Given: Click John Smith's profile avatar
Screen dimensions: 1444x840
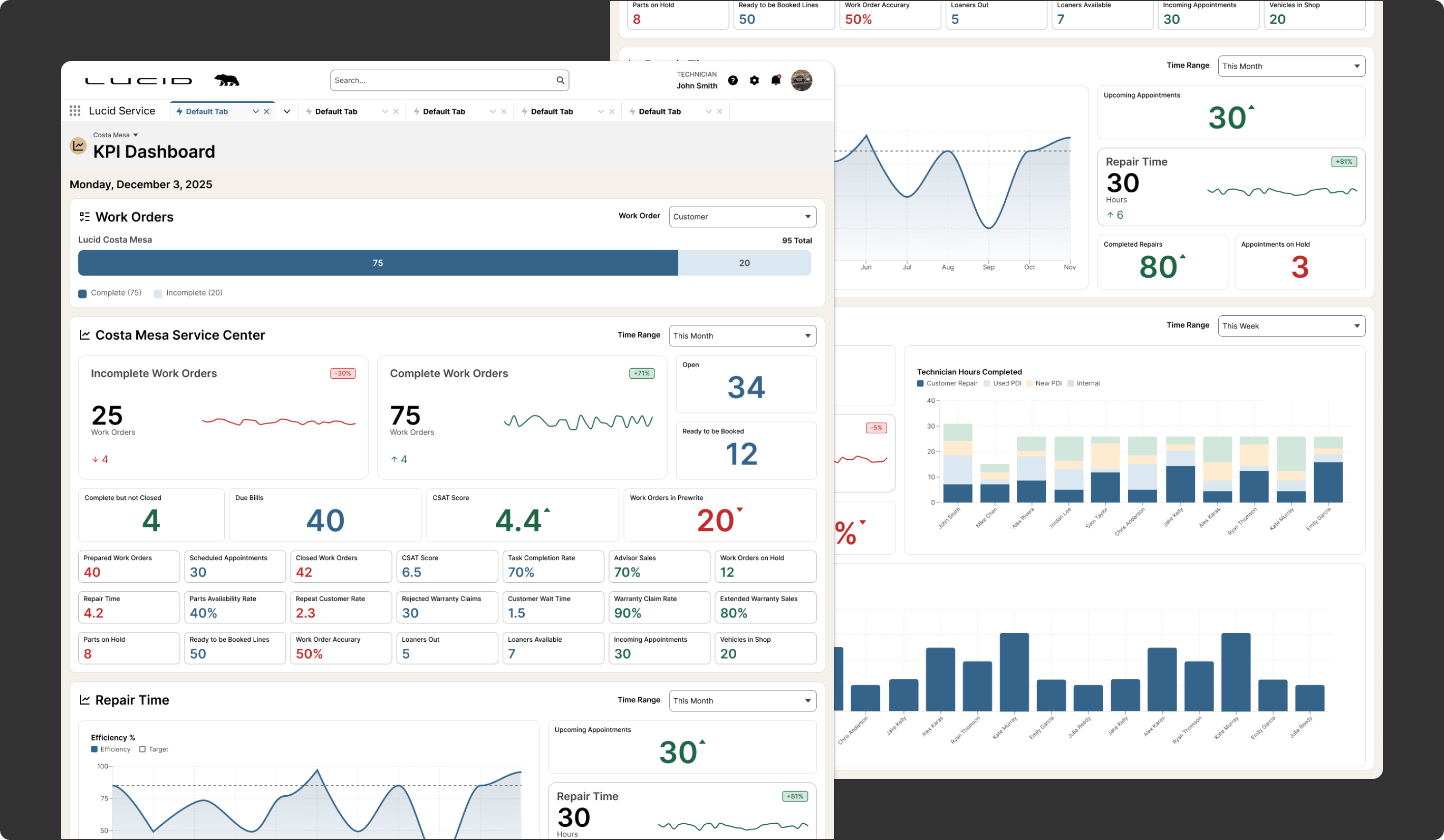Looking at the screenshot, I should click(801, 80).
